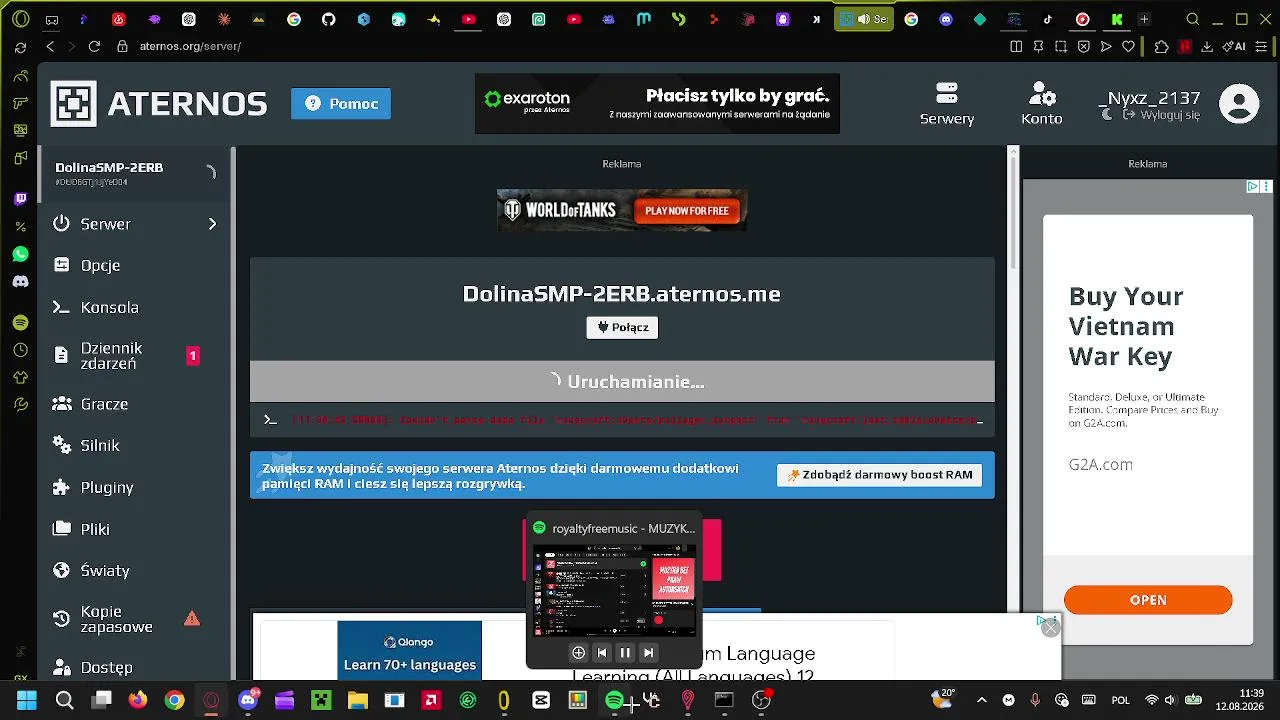Select the DolinaSMP-2ERB server name in sidebar
The width and height of the screenshot is (1280, 720).
[x=109, y=168]
